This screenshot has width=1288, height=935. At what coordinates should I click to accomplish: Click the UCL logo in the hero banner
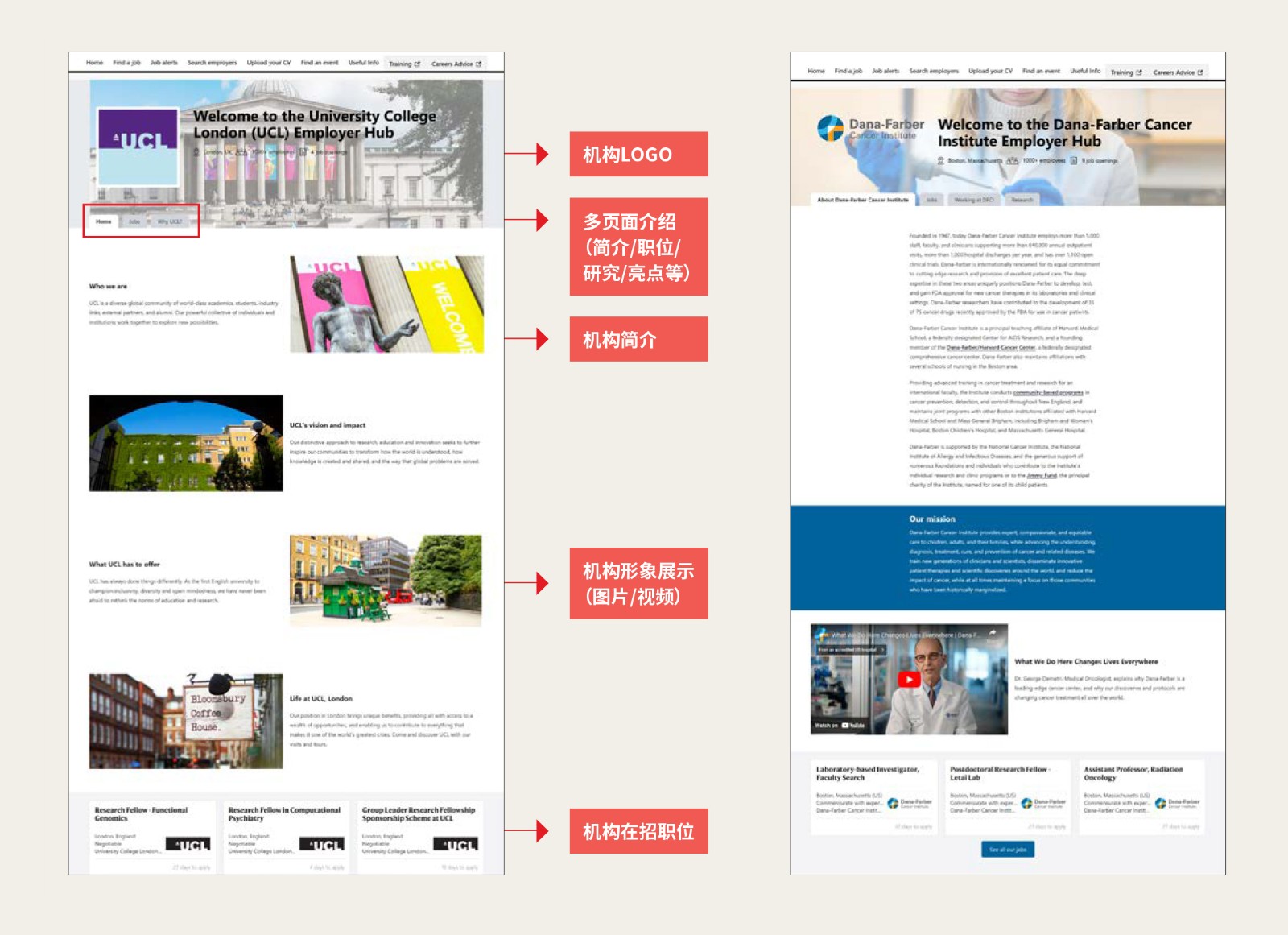138,147
